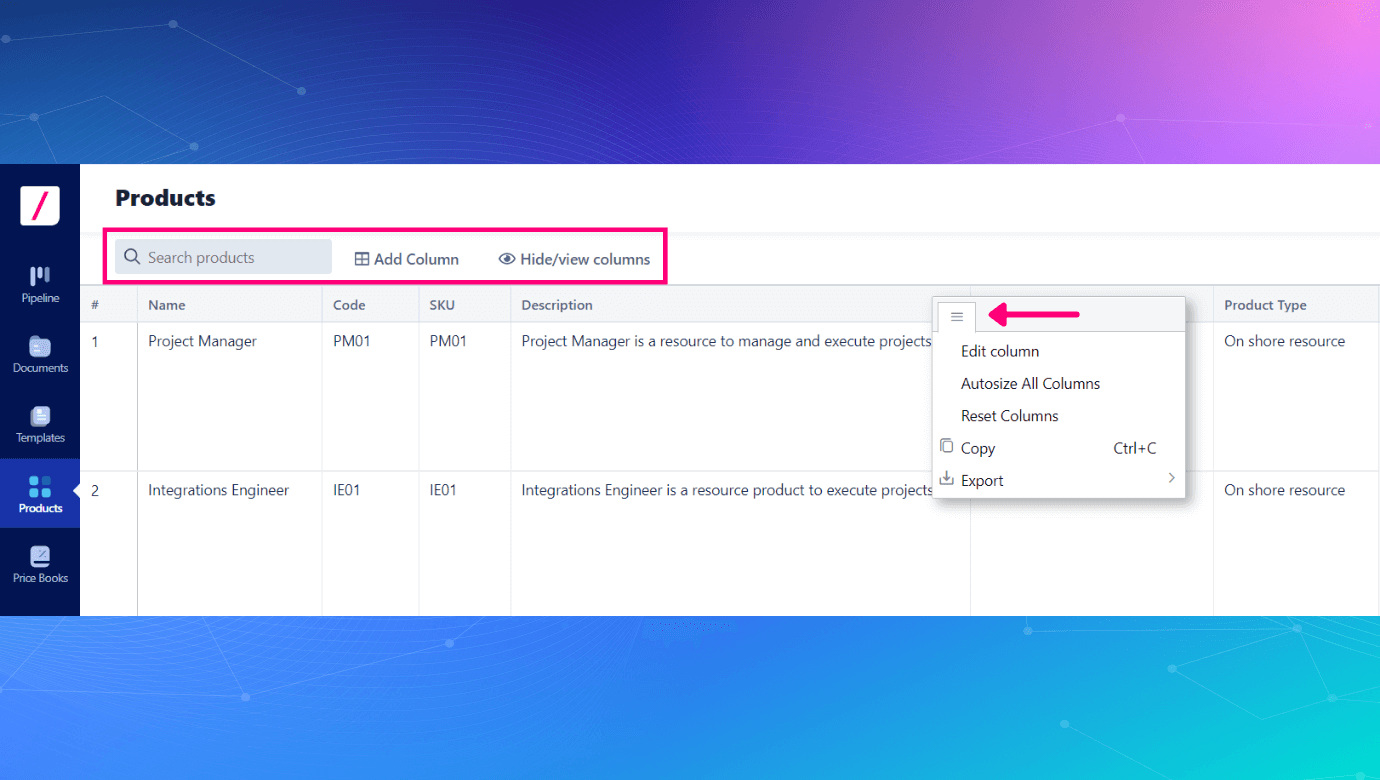Image resolution: width=1380 pixels, height=780 pixels.
Task: Click row number 1
Action: click(95, 341)
